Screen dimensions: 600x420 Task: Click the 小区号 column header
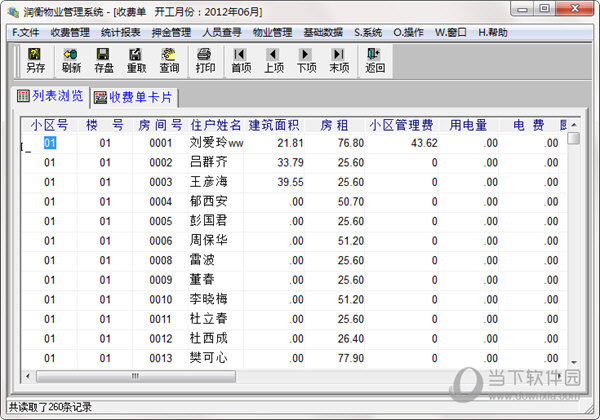point(49,125)
